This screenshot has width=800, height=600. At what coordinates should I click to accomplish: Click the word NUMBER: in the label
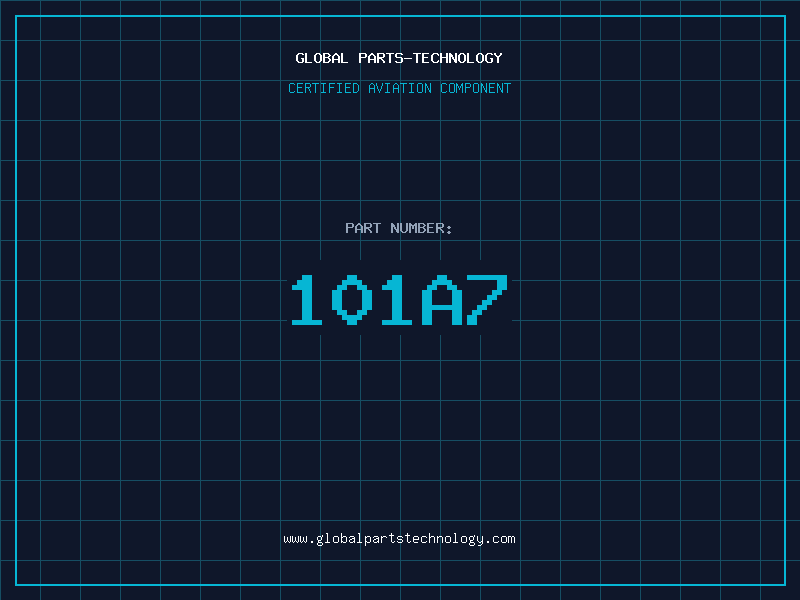click(421, 229)
